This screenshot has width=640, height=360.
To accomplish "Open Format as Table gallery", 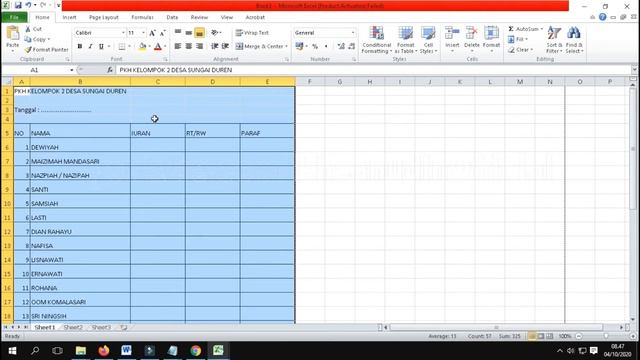I will pos(406,40).
